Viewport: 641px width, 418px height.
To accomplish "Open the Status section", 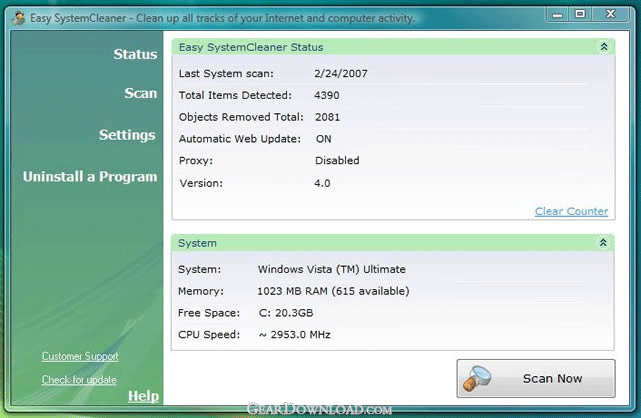I will click(x=135, y=54).
